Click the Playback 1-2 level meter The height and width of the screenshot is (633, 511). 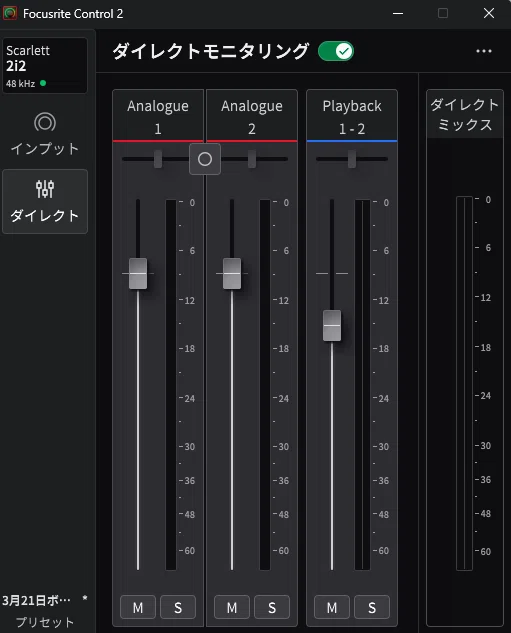tap(362, 385)
